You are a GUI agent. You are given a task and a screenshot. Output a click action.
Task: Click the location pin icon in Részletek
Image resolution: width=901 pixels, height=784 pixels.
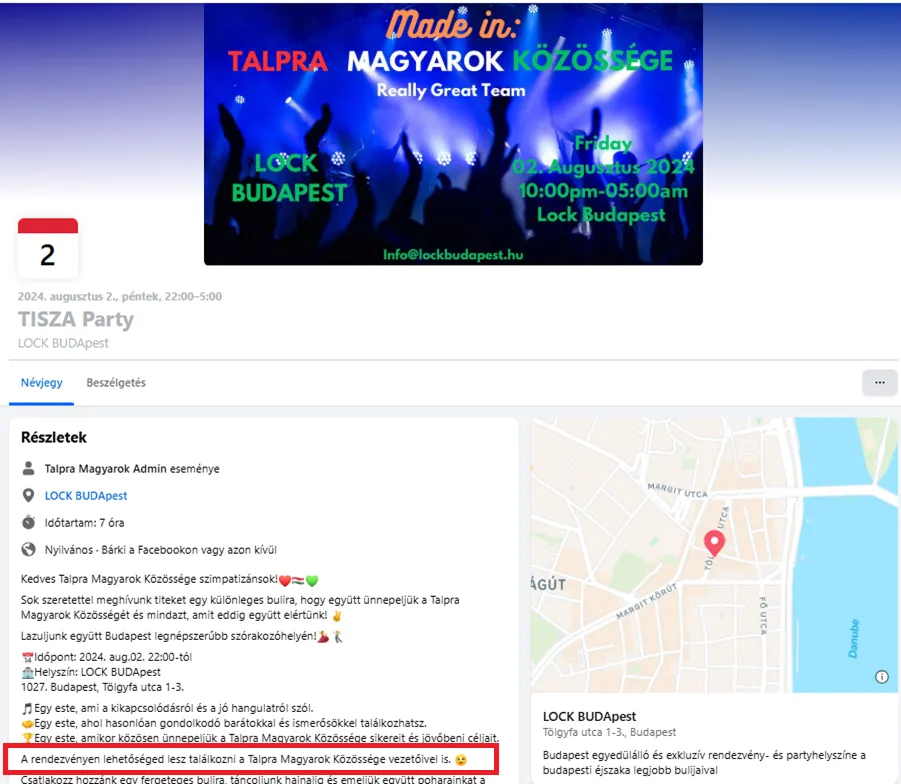coord(28,495)
